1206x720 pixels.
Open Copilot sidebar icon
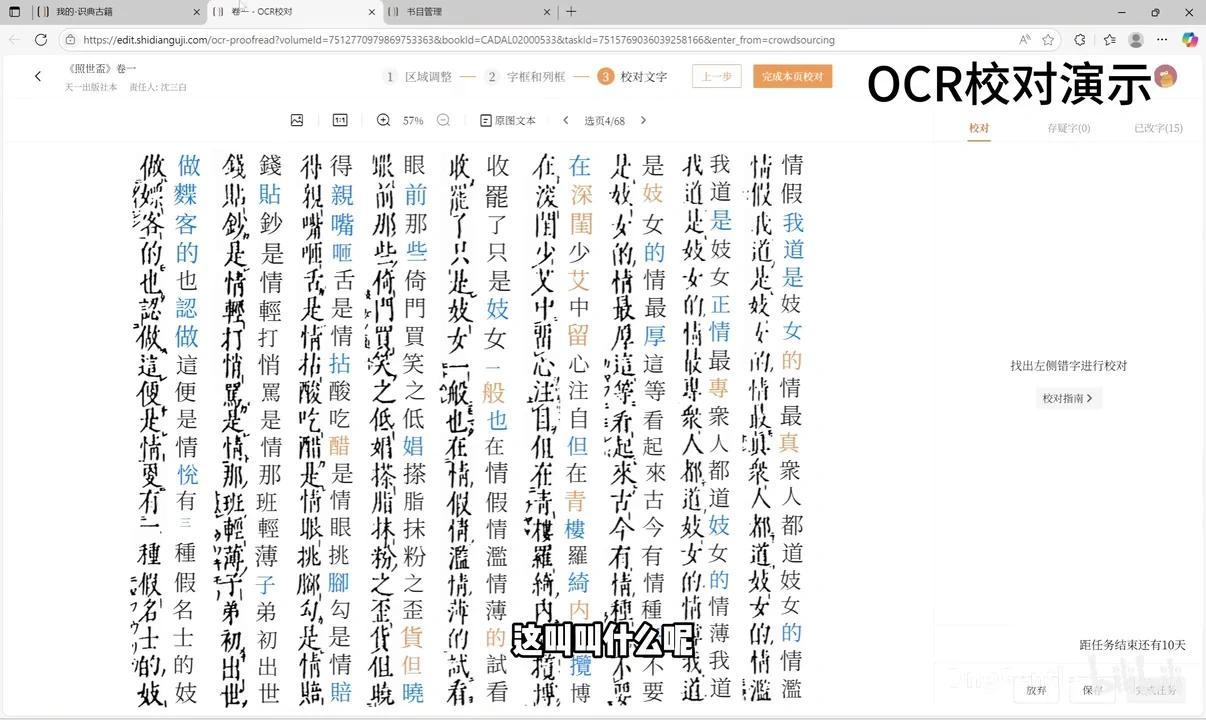[1189, 40]
